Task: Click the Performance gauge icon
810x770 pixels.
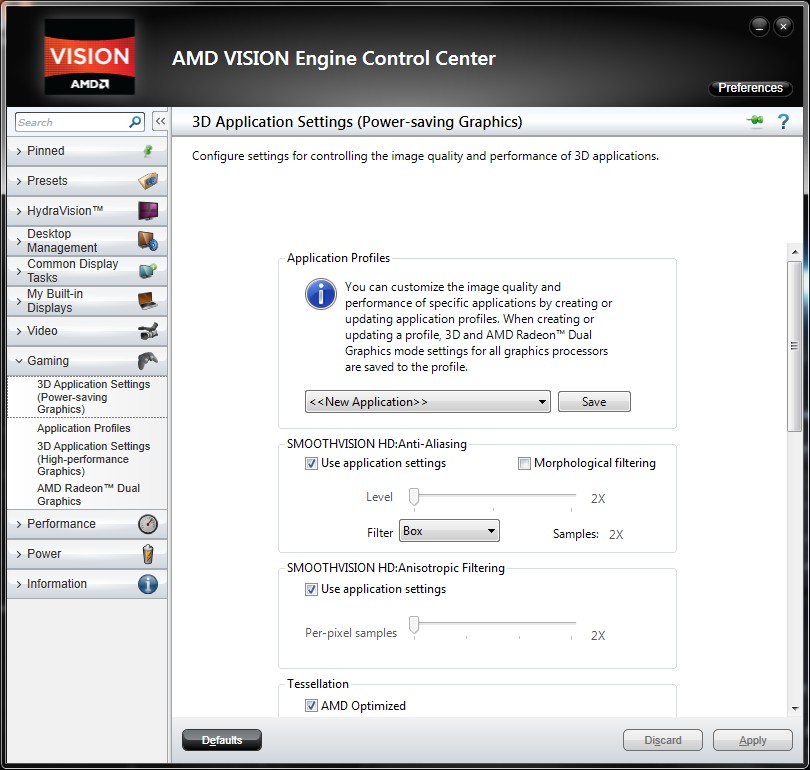Action: pos(148,524)
